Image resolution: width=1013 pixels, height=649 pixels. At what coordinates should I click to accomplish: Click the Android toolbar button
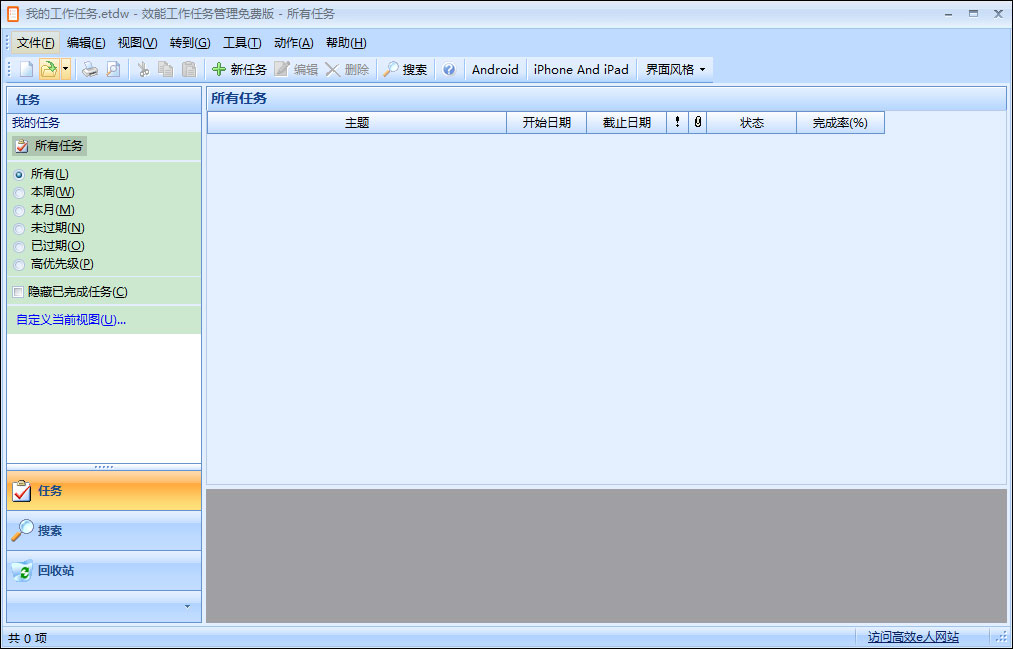(495, 69)
